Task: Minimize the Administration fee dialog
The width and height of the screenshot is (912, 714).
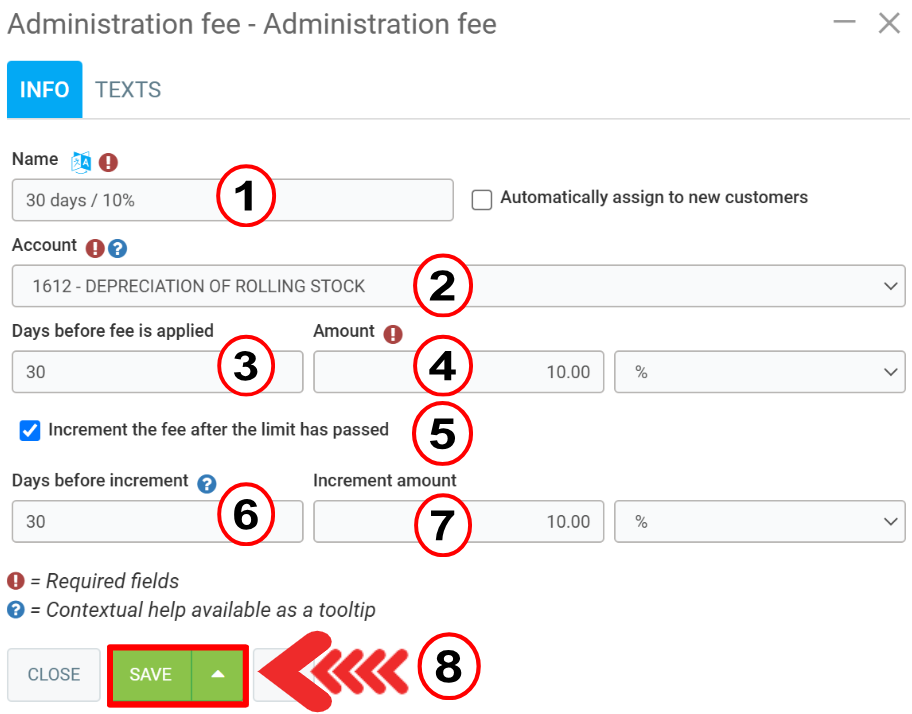Action: point(845,22)
